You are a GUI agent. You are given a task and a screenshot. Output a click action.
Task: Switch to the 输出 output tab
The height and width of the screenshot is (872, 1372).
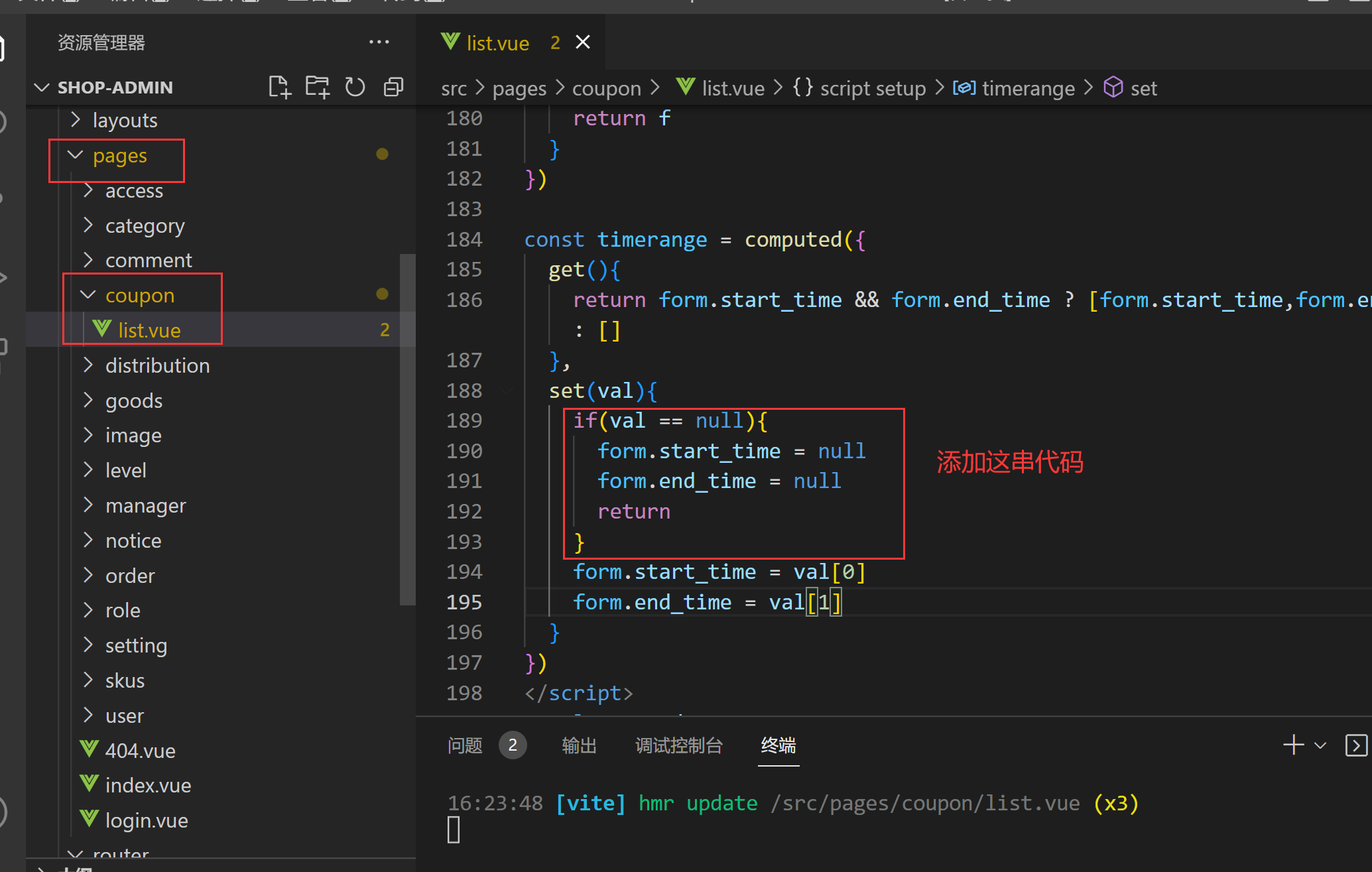click(x=579, y=745)
